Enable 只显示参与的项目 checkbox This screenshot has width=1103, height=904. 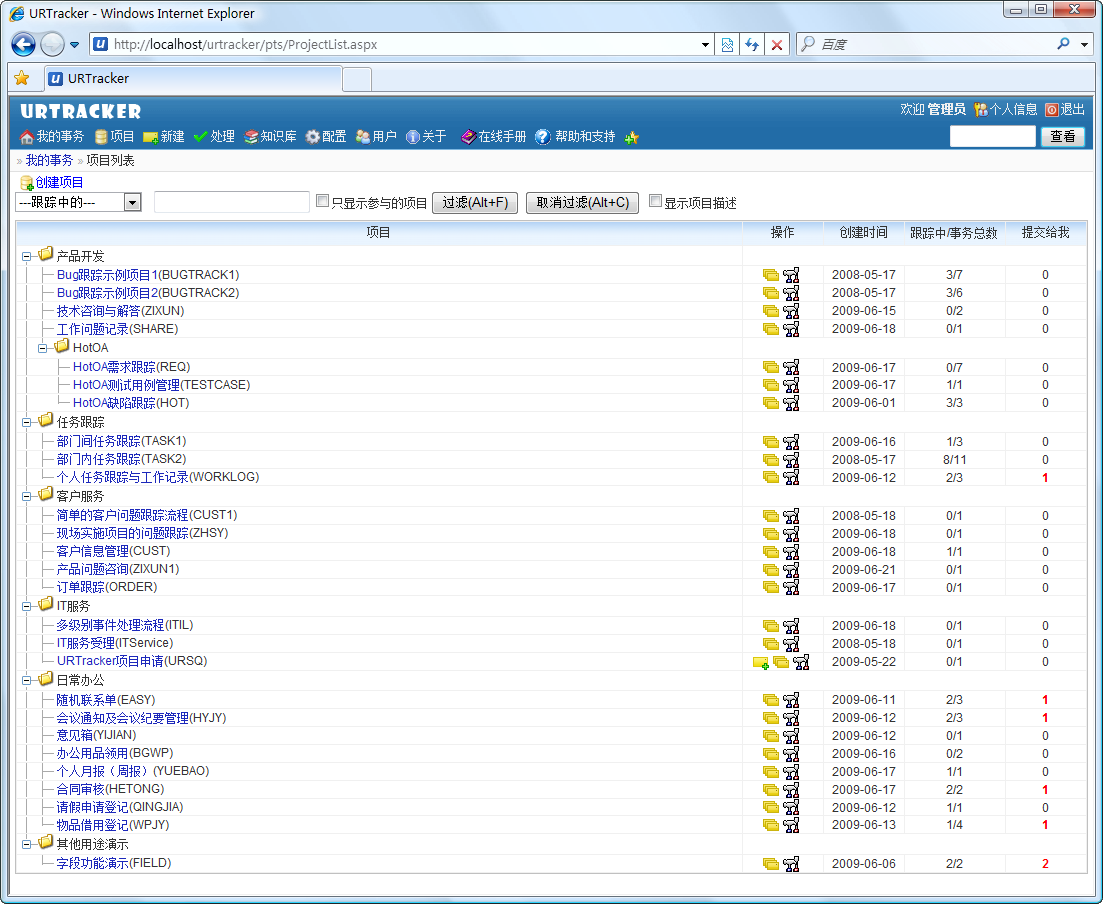(x=322, y=201)
